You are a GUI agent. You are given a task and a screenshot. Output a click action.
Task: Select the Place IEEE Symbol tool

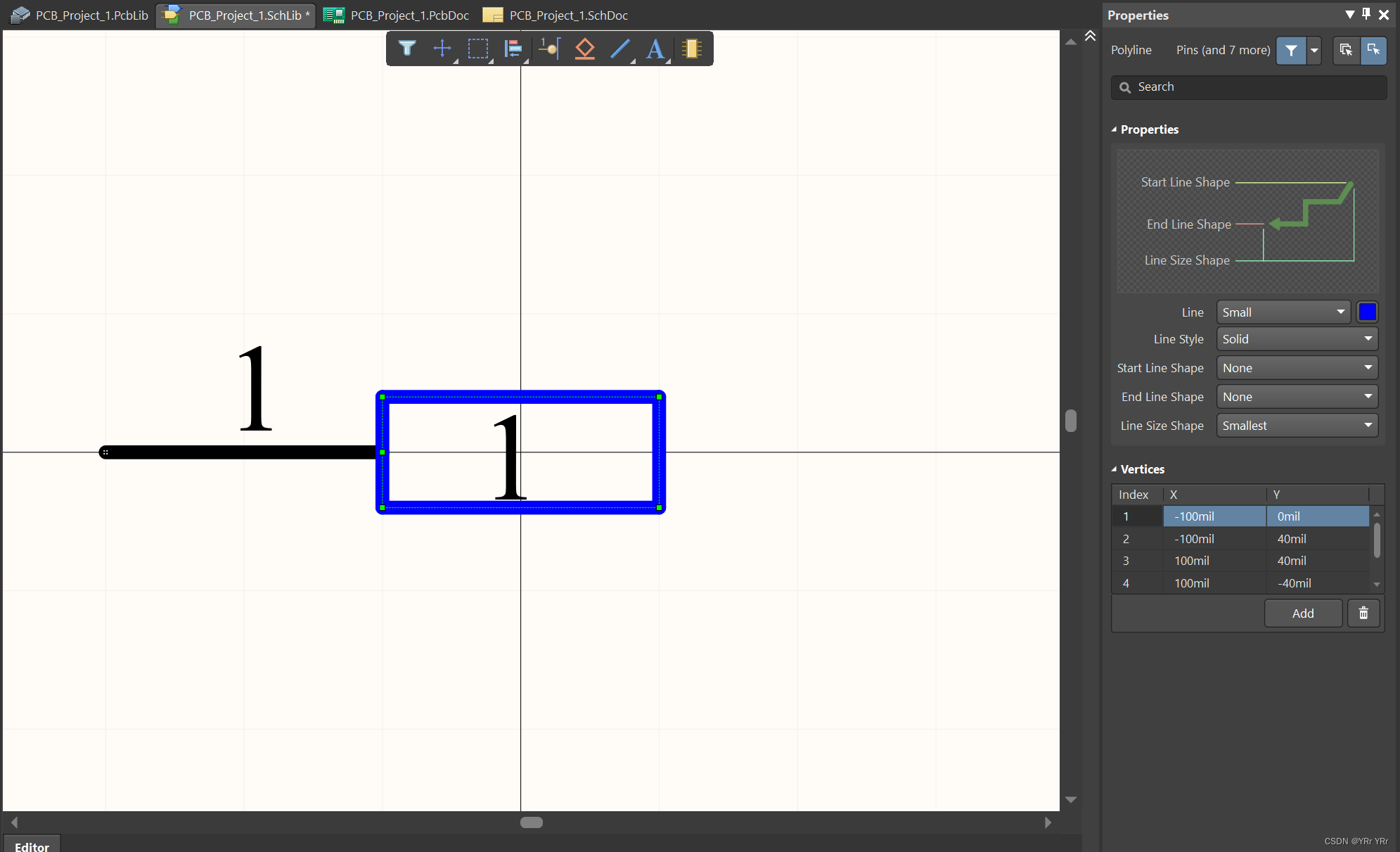click(x=584, y=49)
